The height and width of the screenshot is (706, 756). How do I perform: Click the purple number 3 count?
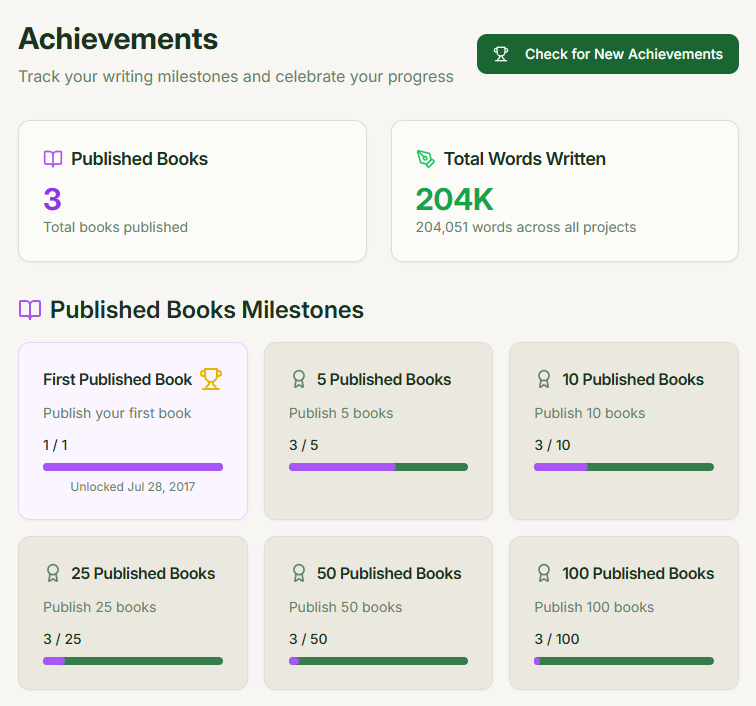[53, 199]
